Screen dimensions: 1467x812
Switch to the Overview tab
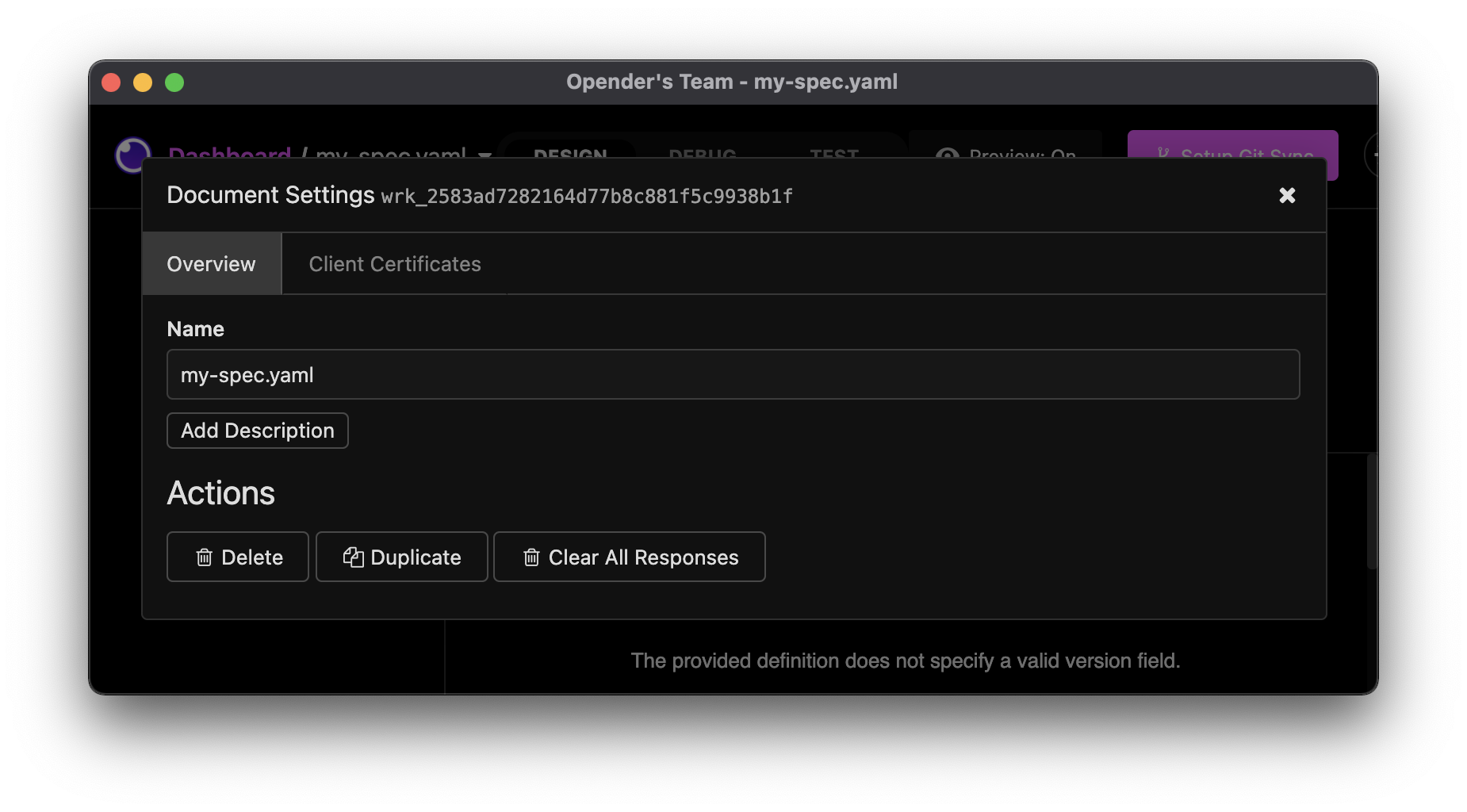(x=212, y=264)
